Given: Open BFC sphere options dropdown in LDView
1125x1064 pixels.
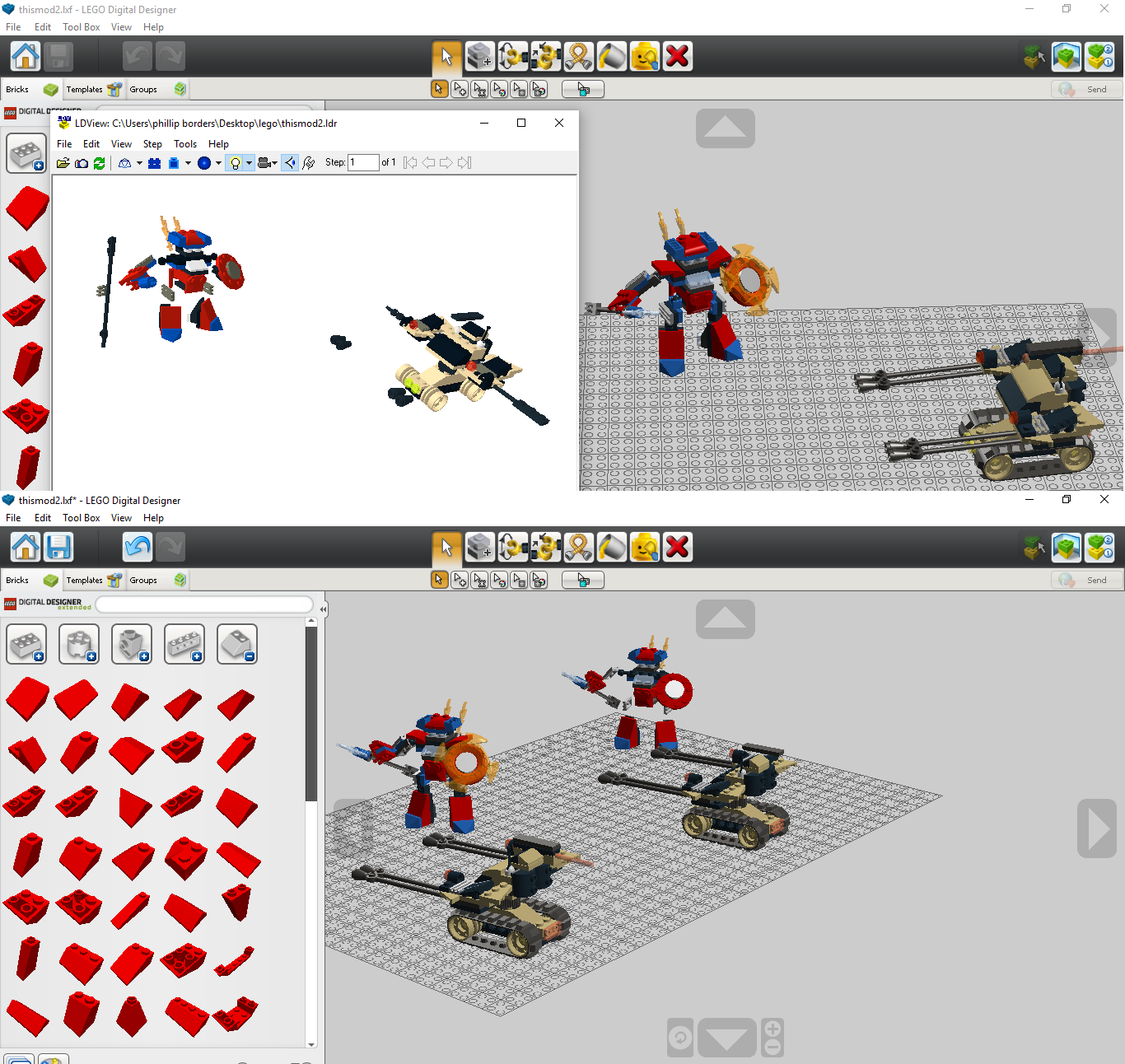Looking at the screenshot, I should [x=218, y=163].
